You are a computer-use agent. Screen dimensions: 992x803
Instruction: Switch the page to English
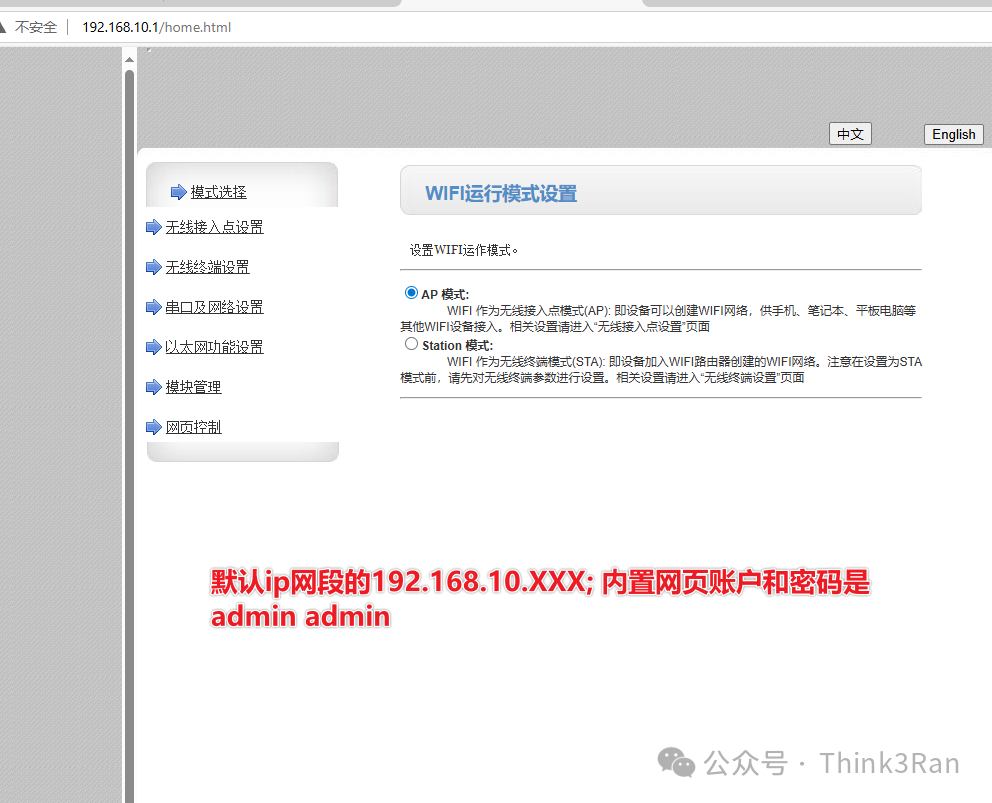(953, 134)
